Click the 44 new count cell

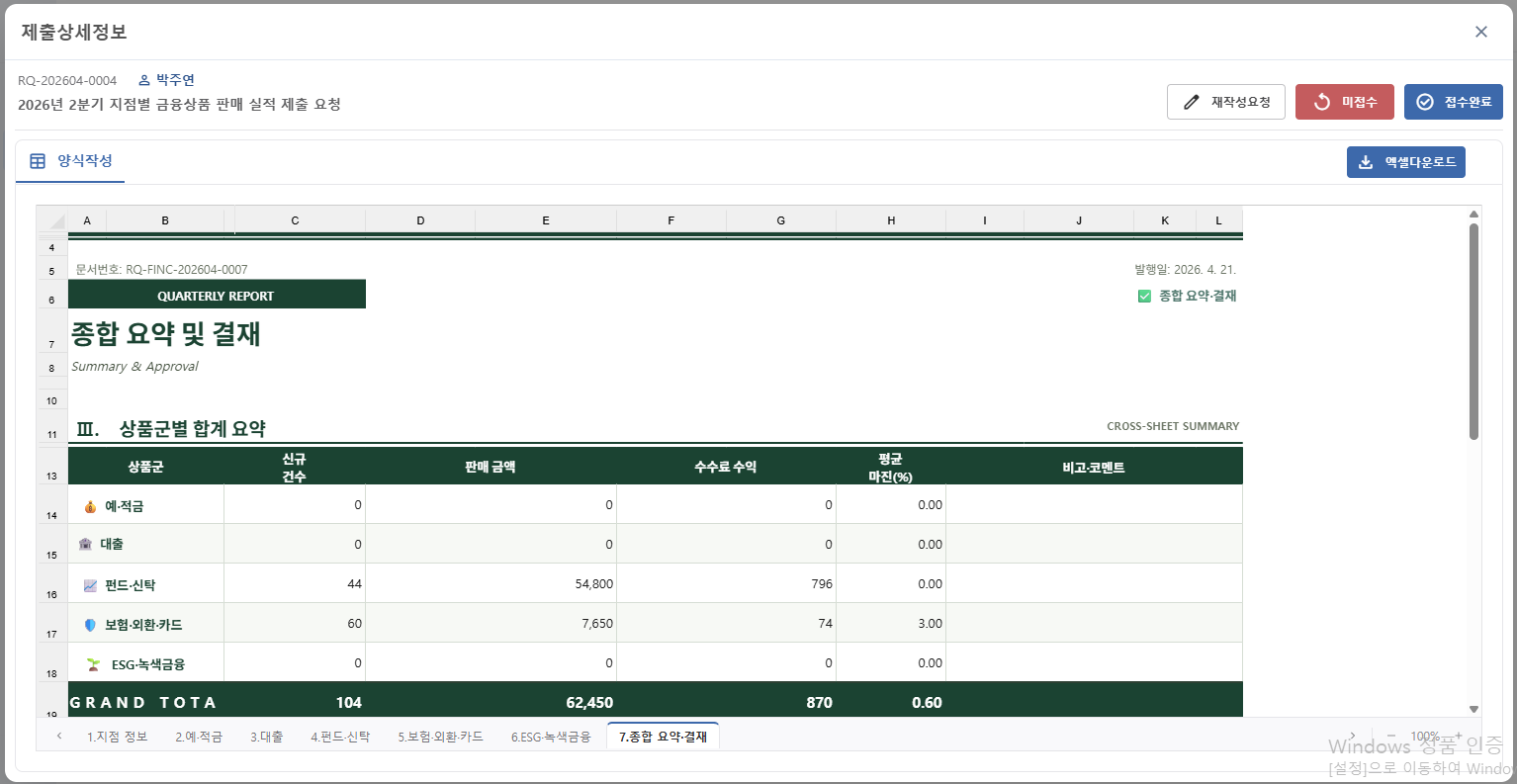point(295,583)
